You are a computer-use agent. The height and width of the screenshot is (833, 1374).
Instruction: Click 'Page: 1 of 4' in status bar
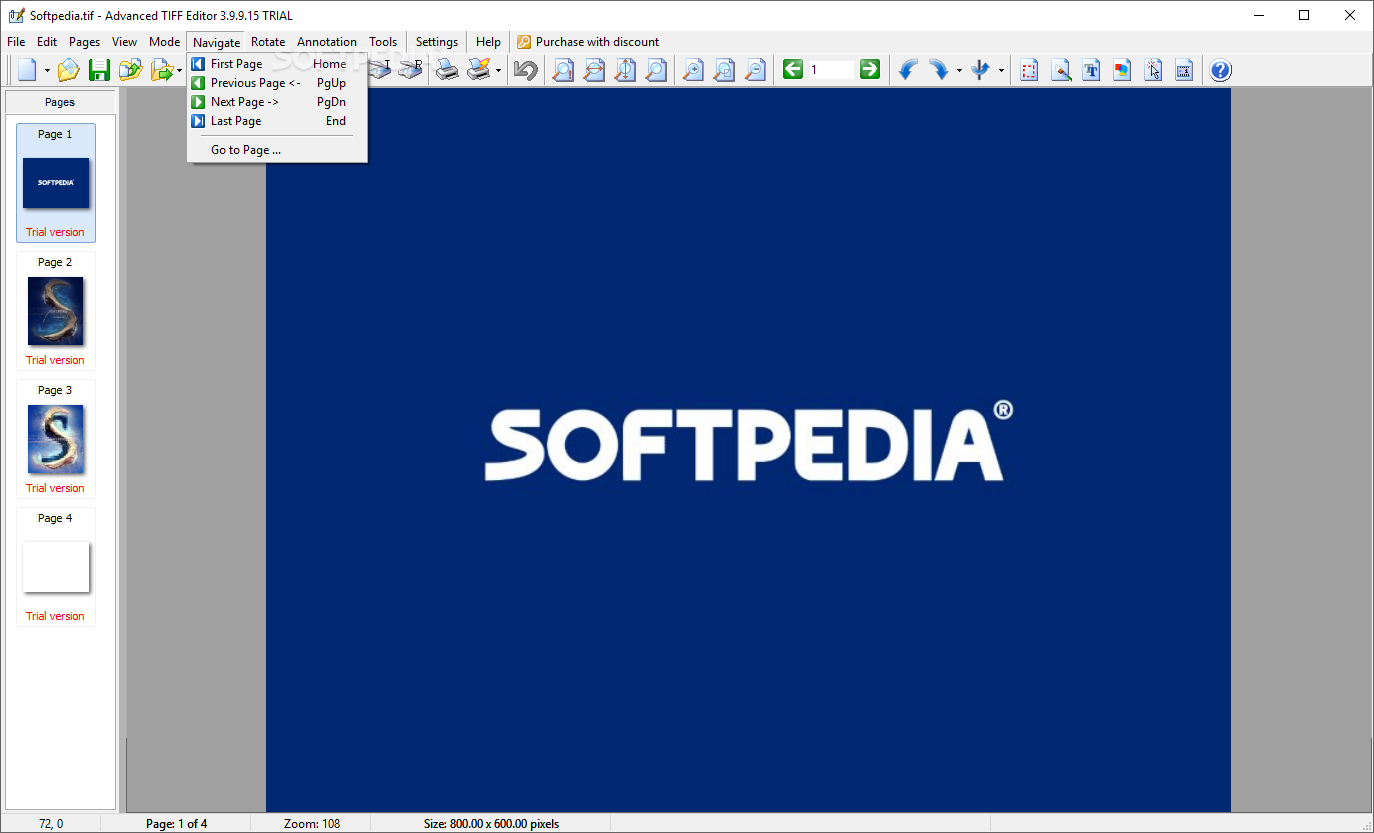tap(177, 824)
